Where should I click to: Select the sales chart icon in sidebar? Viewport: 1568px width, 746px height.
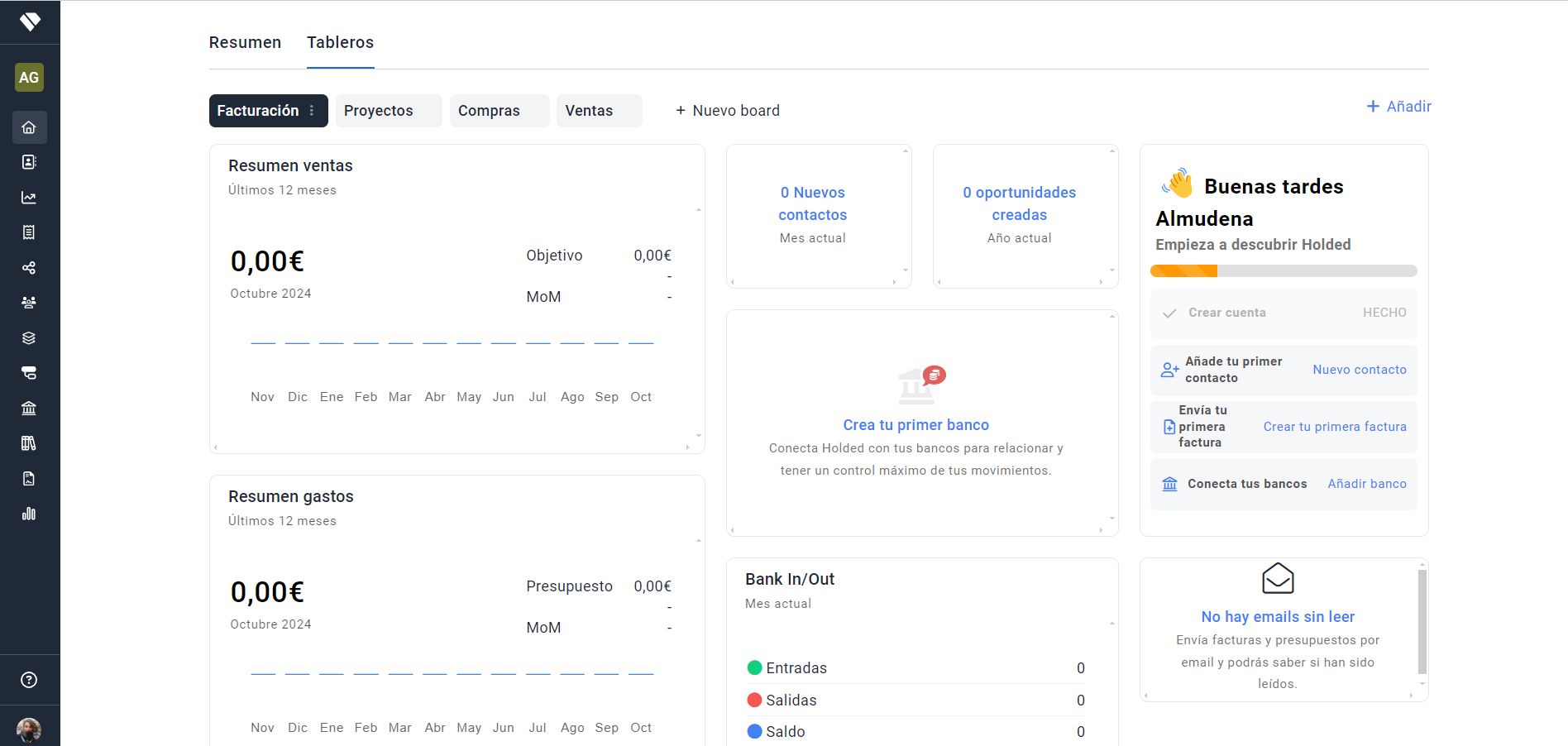tap(29, 198)
